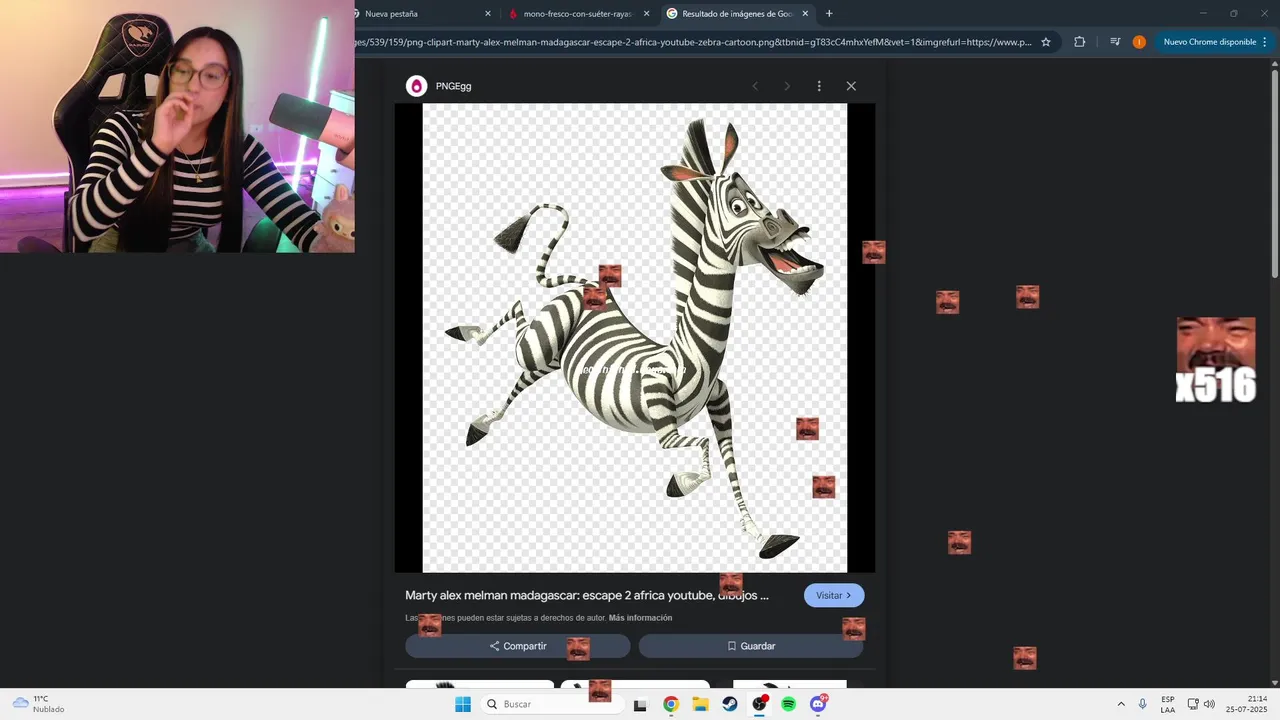The height and width of the screenshot is (720, 1280).
Task: Open the three-dot options of image preview
Action: coord(819,86)
